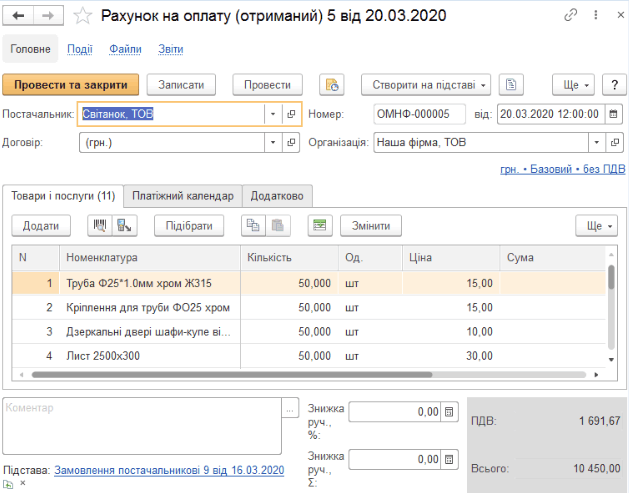Viewport: 629px width, 493px height.
Task: Open the грн. • Базовий • без ПДВ link
Action: (562, 169)
